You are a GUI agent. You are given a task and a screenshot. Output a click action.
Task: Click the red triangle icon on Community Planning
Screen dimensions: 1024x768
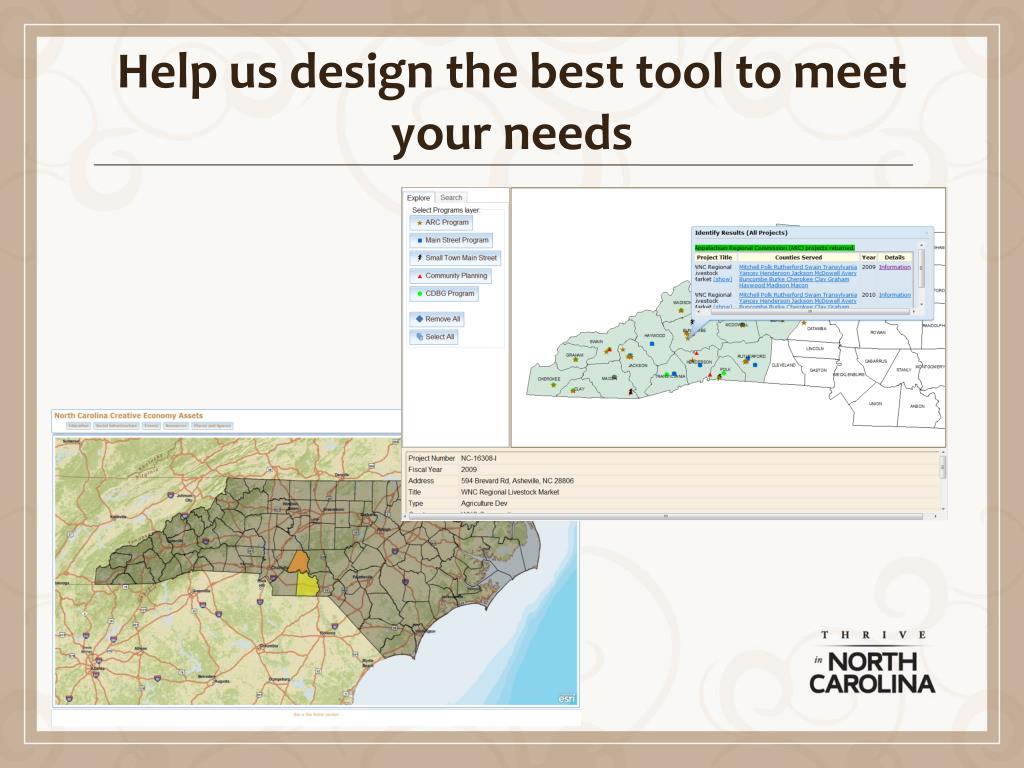(419, 276)
